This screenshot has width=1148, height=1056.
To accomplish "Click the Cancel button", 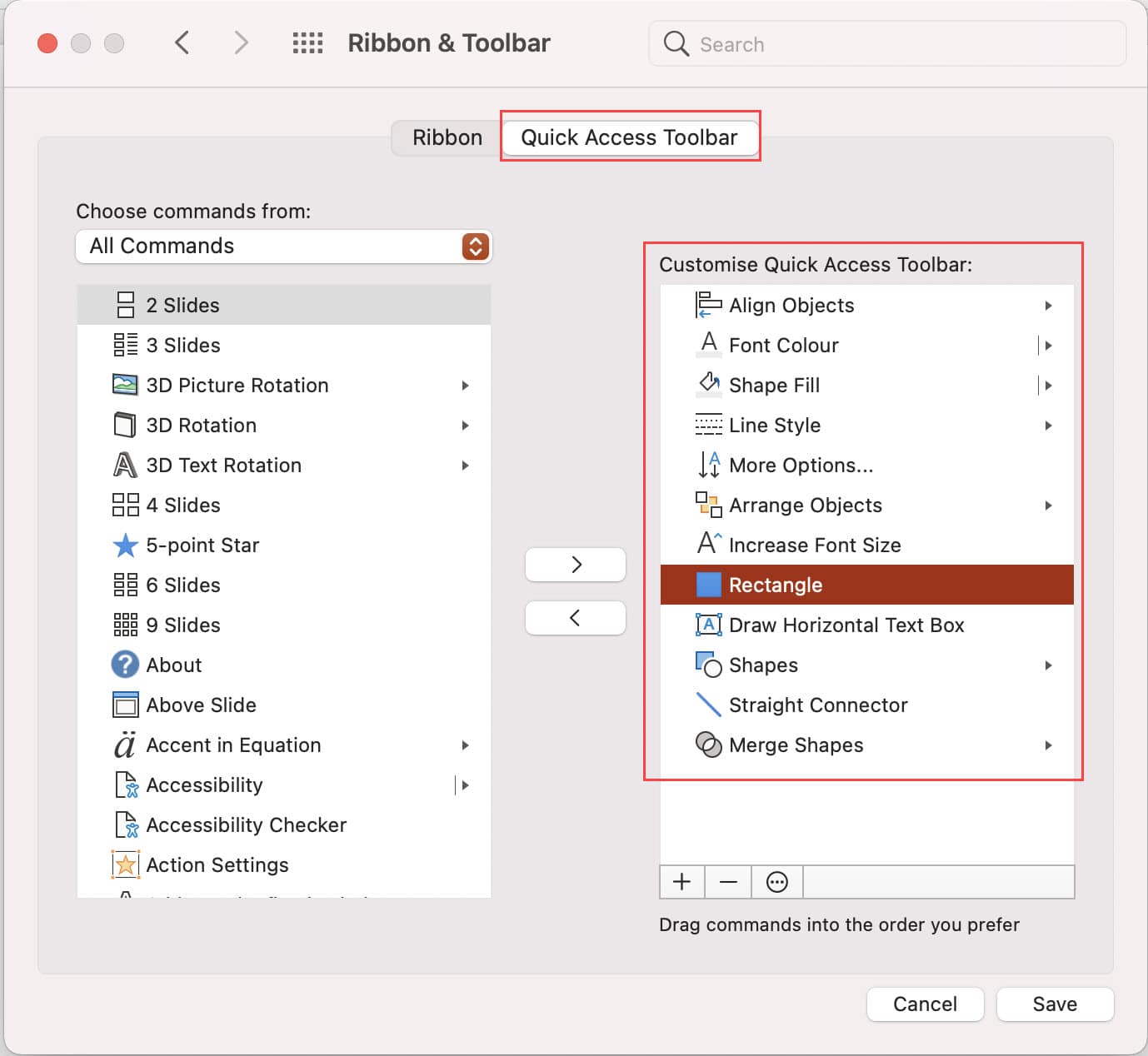I will (x=925, y=1004).
